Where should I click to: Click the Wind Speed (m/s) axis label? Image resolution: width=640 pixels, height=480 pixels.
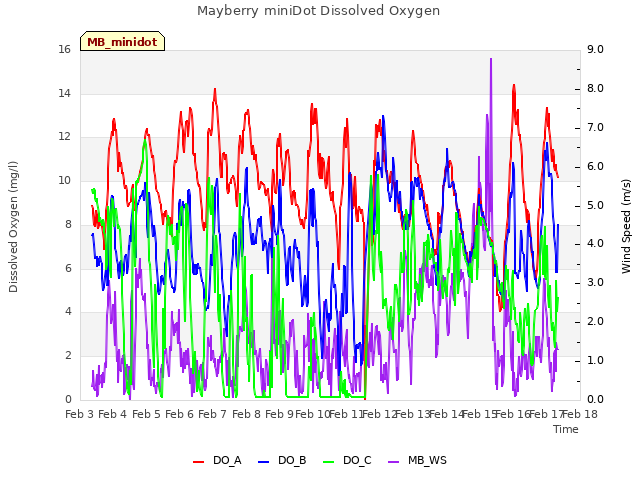coord(626,226)
